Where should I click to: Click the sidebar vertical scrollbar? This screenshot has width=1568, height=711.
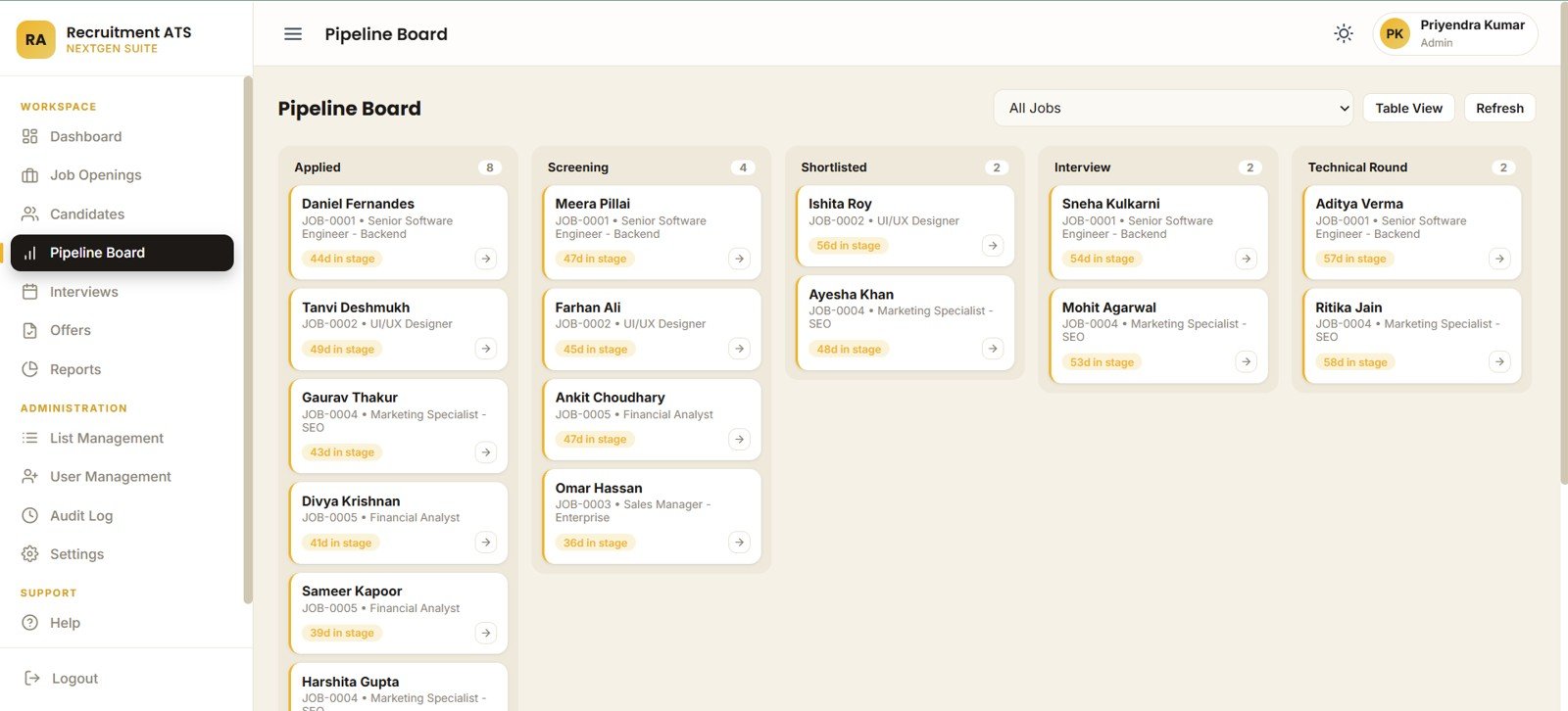(248, 340)
